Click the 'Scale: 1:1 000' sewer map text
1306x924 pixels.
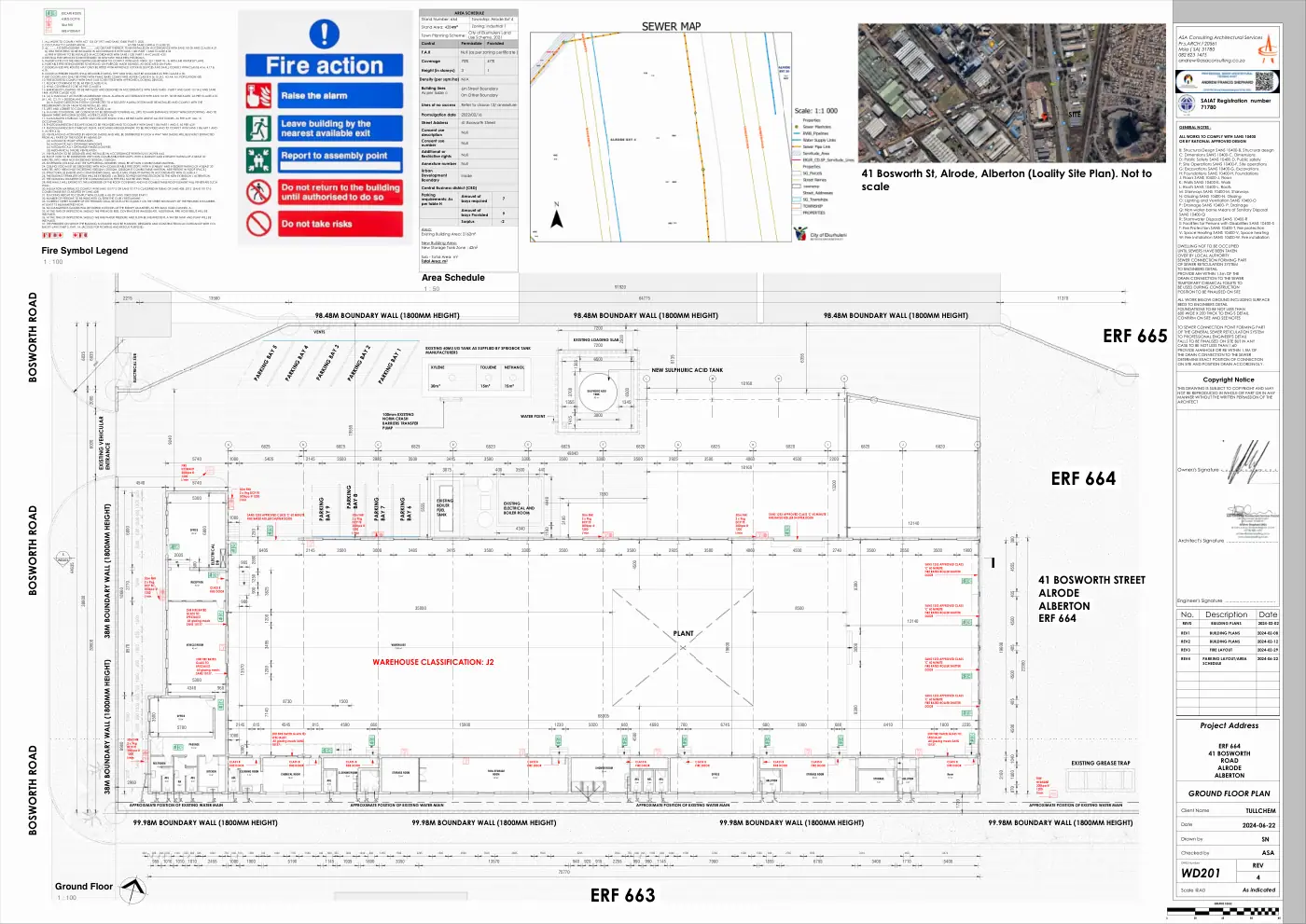(816, 111)
